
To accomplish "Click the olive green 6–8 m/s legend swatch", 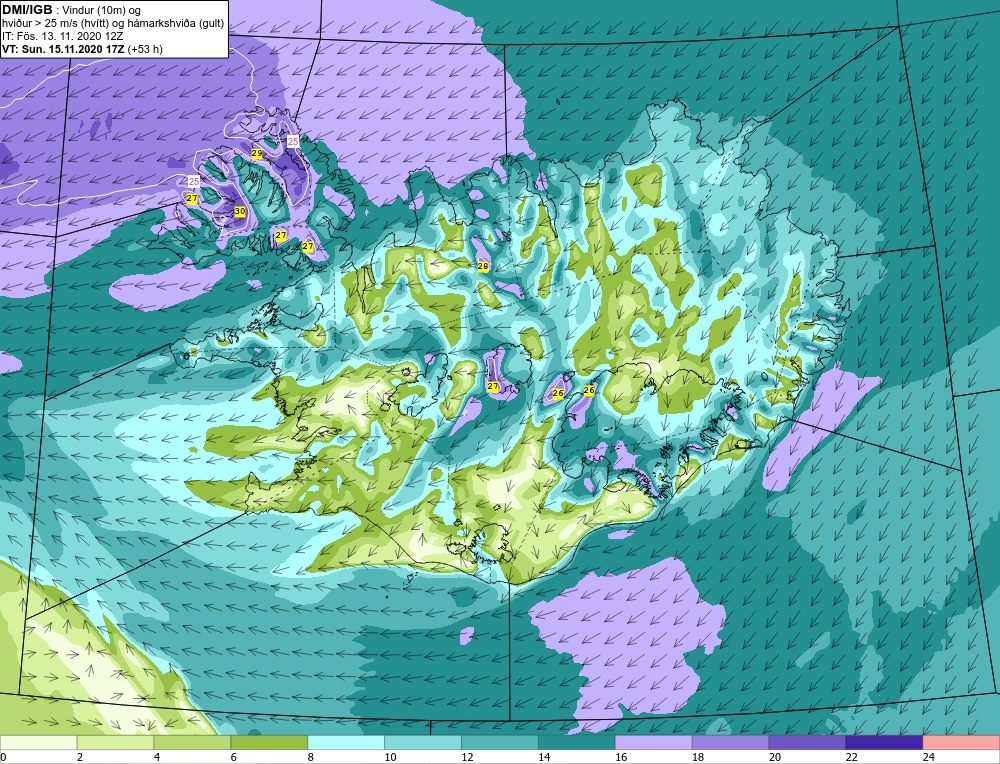I will (x=269, y=743).
